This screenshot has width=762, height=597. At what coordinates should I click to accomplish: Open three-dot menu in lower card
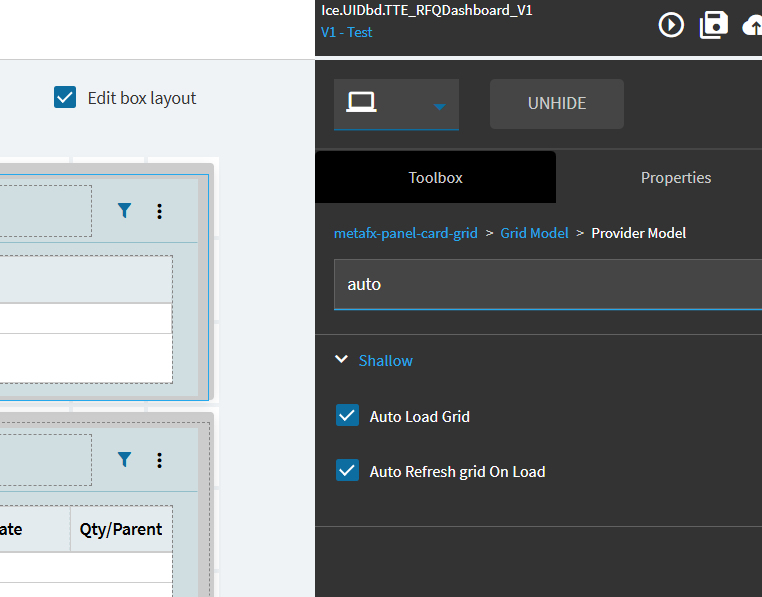[x=159, y=460]
